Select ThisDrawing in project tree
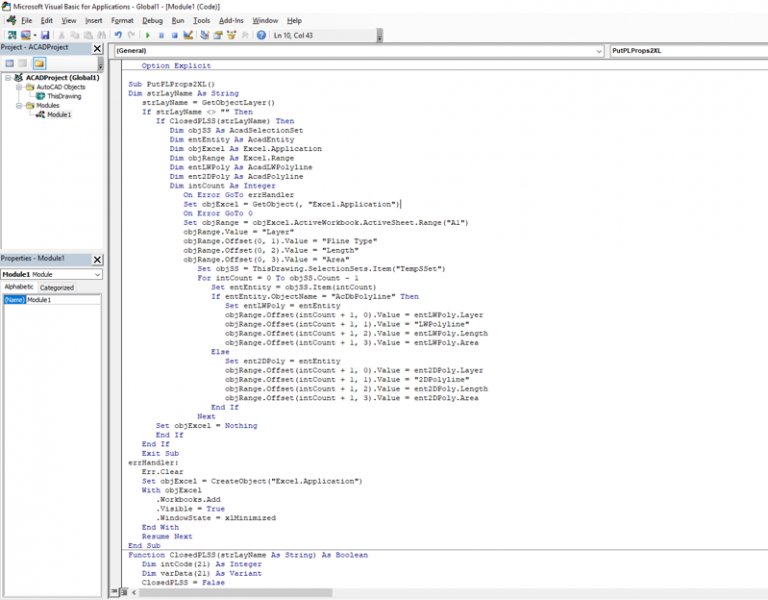This screenshot has width=768, height=600. click(63, 96)
